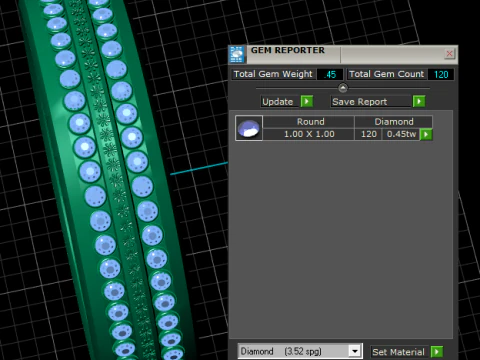Image resolution: width=480 pixels, height=360 pixels.
Task: Select the '0.45tw' weight cell
Action: [401, 134]
